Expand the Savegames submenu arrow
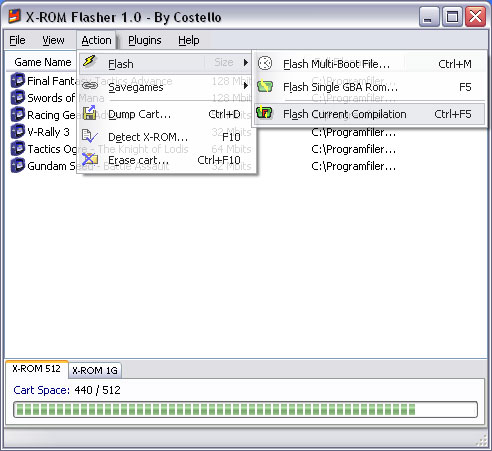The height and width of the screenshot is (451, 492). coord(246,86)
